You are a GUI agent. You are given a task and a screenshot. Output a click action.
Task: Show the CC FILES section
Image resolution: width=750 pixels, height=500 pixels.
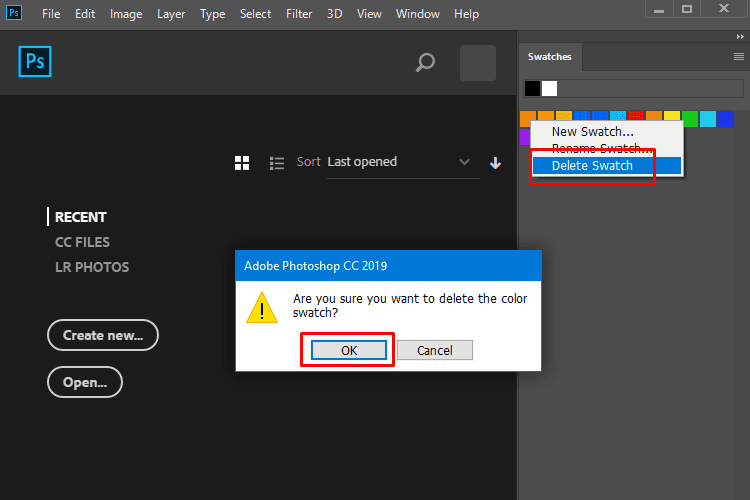pyautogui.click(x=82, y=242)
